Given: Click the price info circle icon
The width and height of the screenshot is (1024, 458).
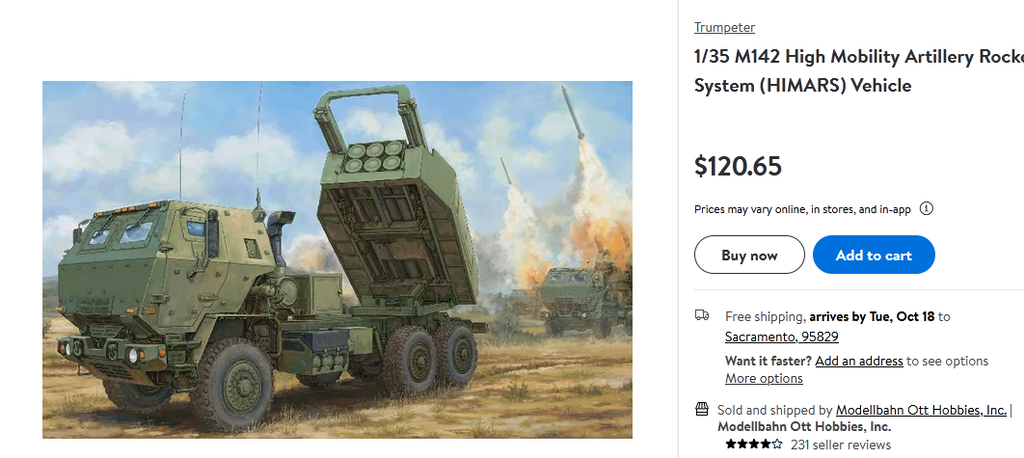Looking at the screenshot, I should pyautogui.click(x=926, y=209).
